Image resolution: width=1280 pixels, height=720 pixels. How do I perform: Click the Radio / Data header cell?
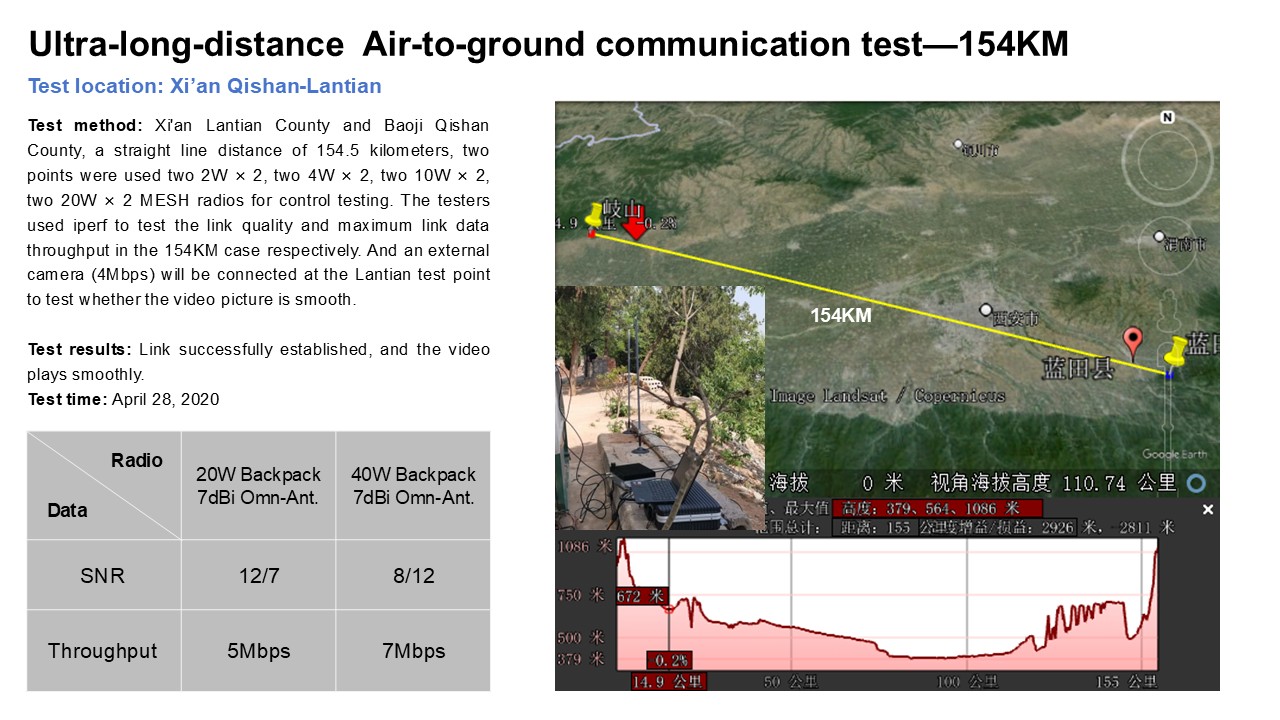pyautogui.click(x=104, y=485)
